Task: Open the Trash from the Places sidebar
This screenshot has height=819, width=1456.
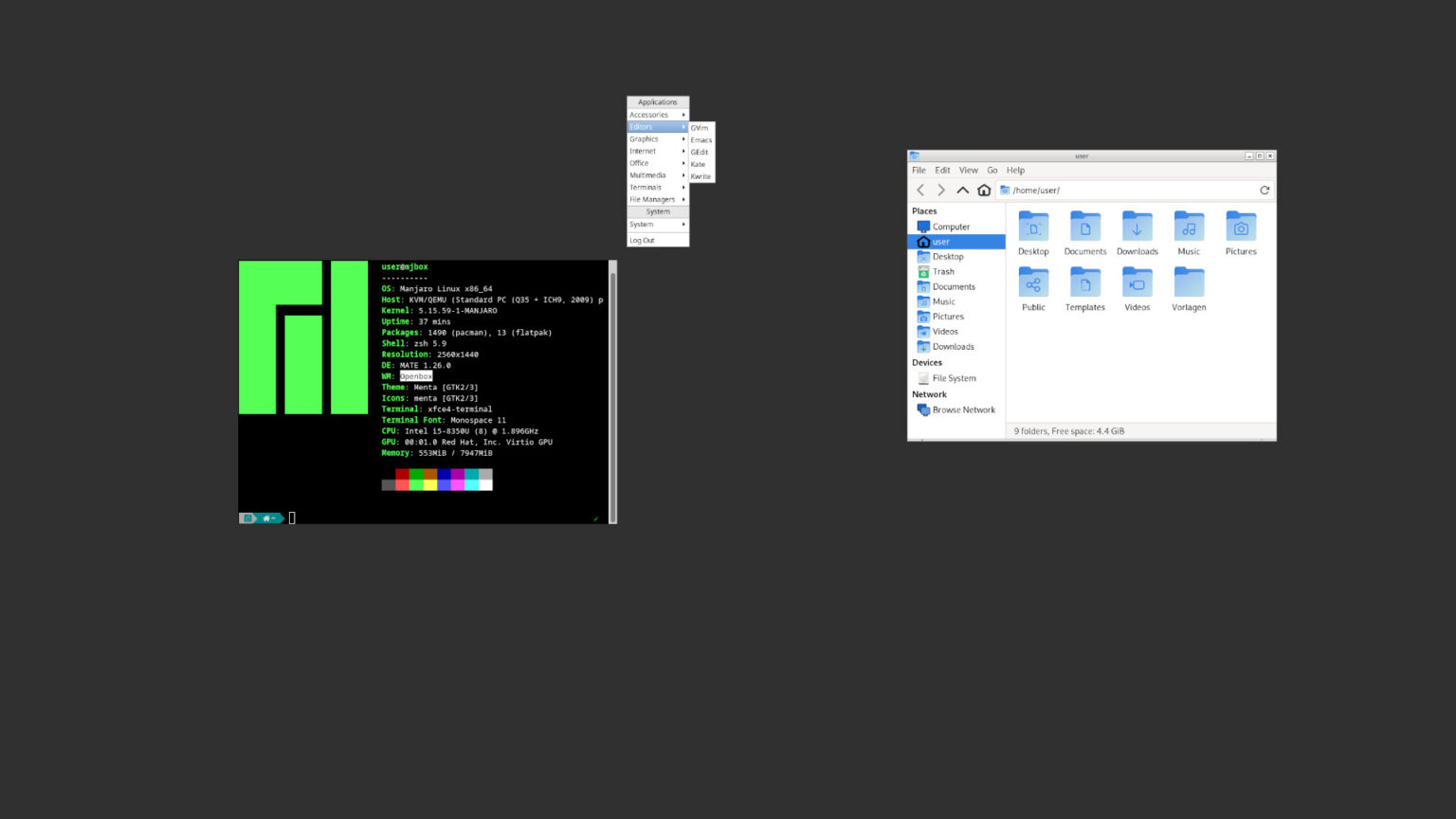Action: point(943,271)
